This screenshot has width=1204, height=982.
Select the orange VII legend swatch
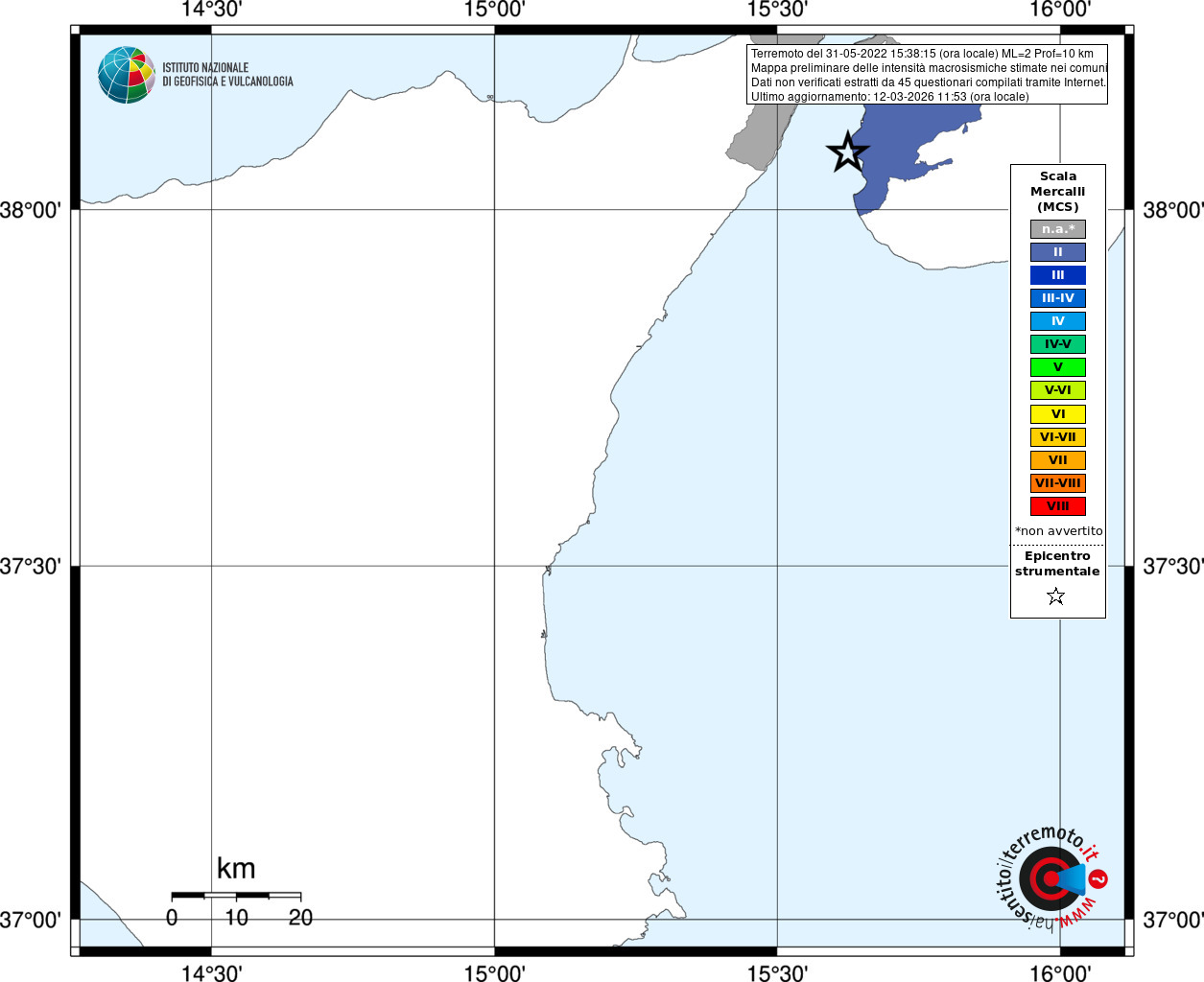pyautogui.click(x=1058, y=460)
